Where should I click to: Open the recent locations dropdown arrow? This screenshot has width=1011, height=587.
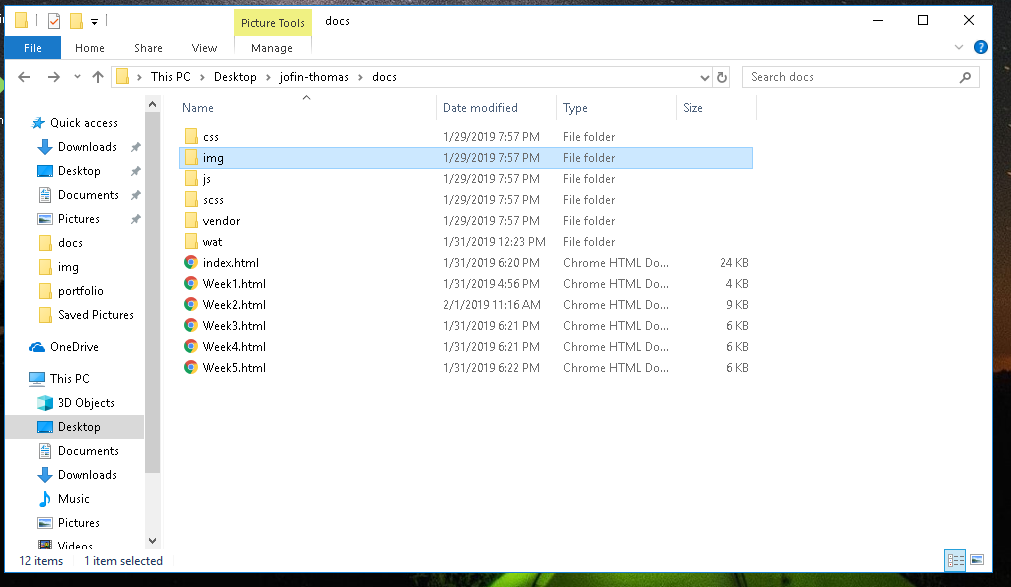[x=77, y=77]
